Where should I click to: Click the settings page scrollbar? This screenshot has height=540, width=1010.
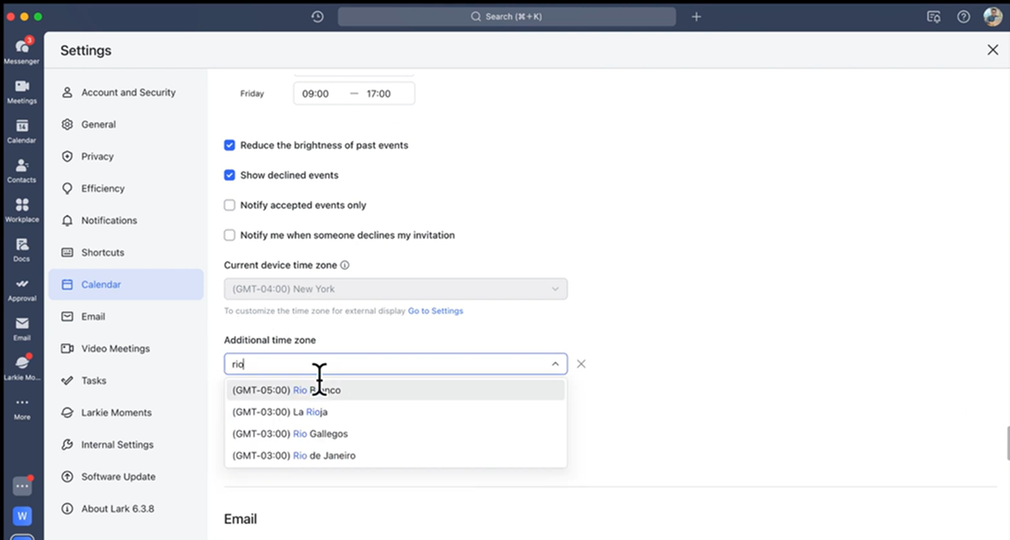tap(1006, 442)
